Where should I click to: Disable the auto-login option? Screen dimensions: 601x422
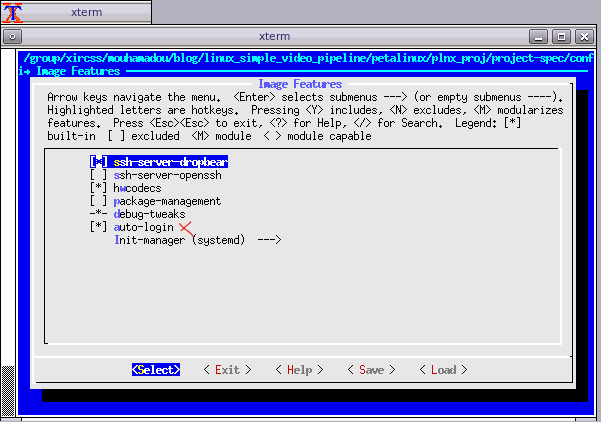pos(98,228)
